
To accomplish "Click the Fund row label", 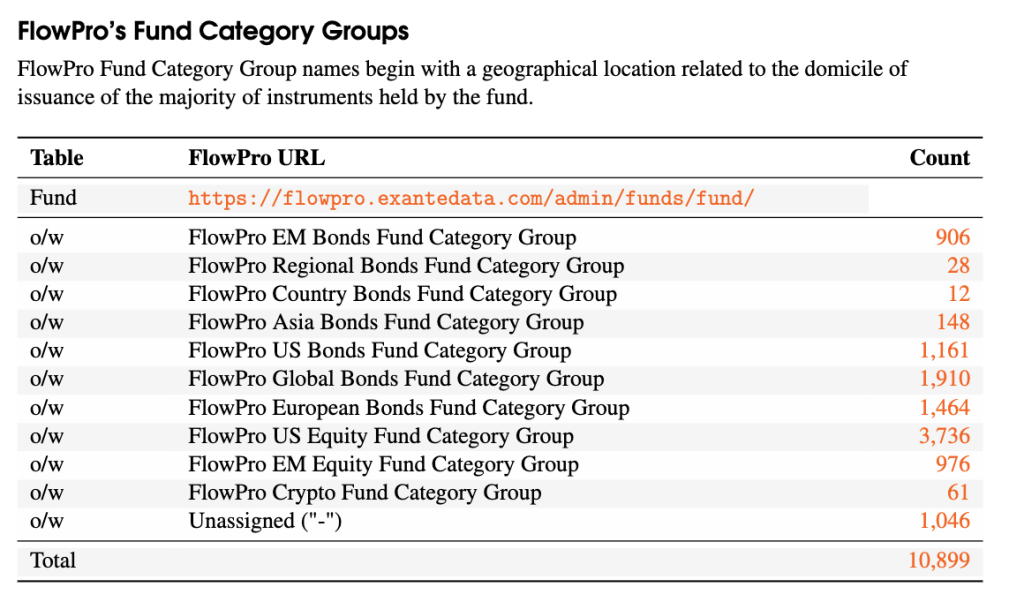I will (x=53, y=198).
